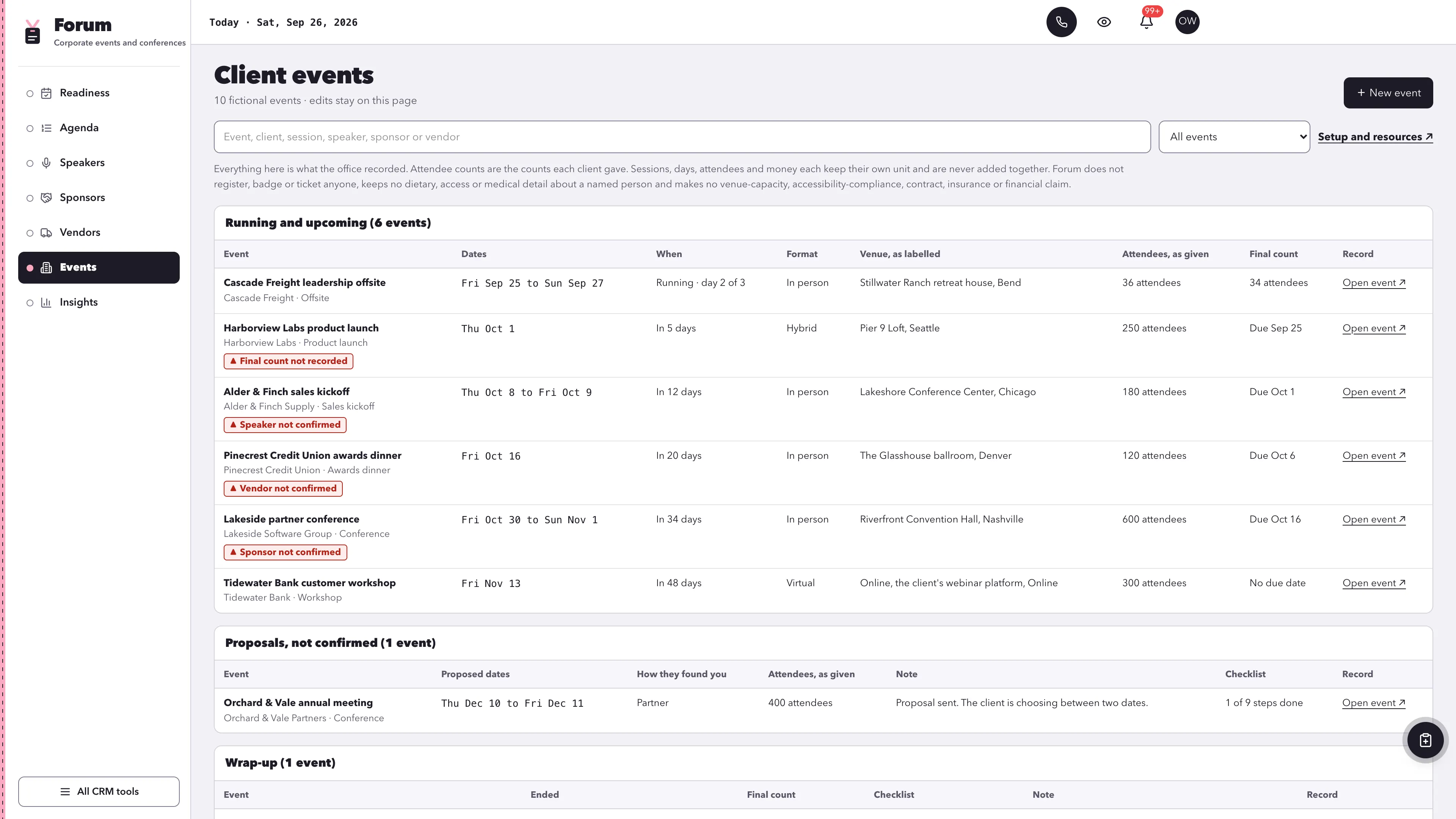The width and height of the screenshot is (1456, 819).
Task: Click the Events document icon
Action: point(46,268)
